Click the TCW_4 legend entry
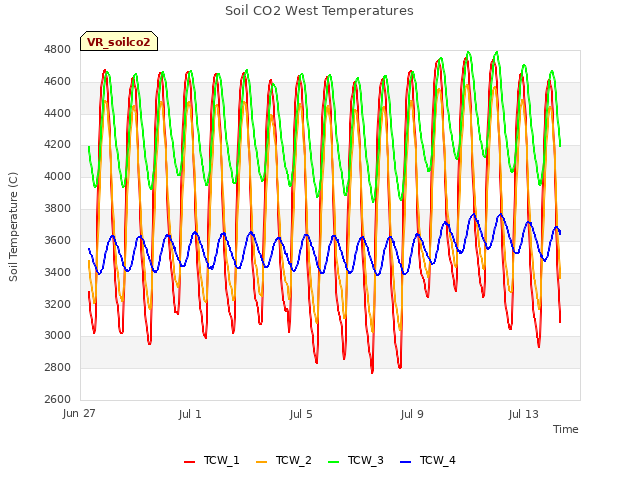This screenshot has width=640, height=480. click(x=428, y=460)
